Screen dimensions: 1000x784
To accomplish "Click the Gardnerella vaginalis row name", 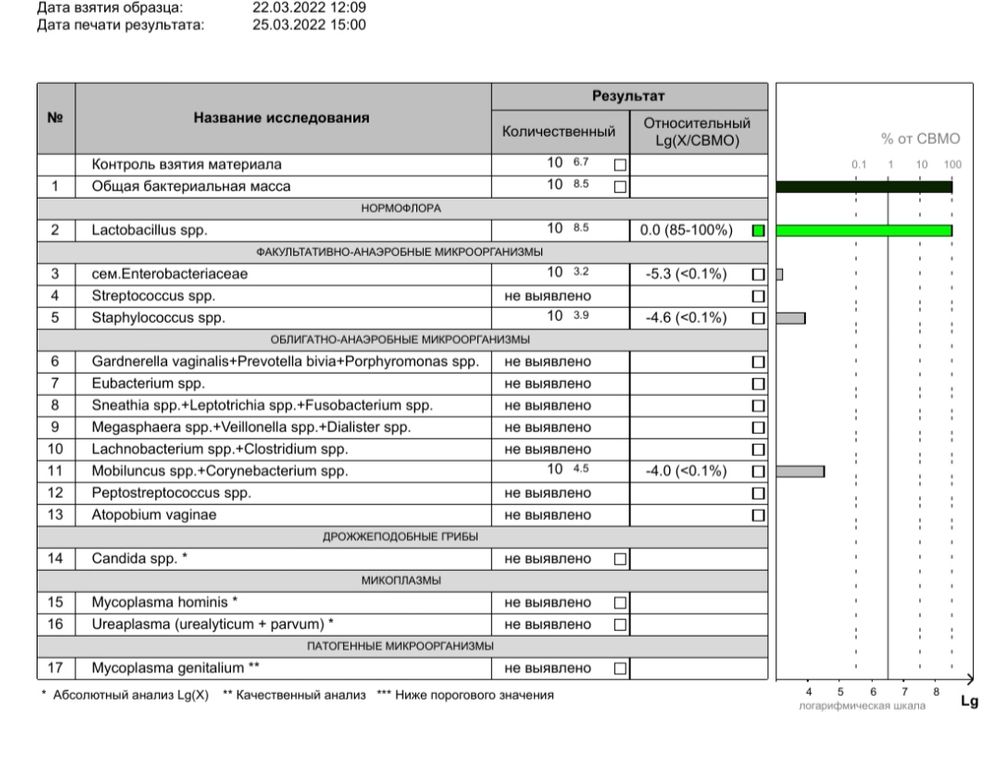I will [285, 362].
